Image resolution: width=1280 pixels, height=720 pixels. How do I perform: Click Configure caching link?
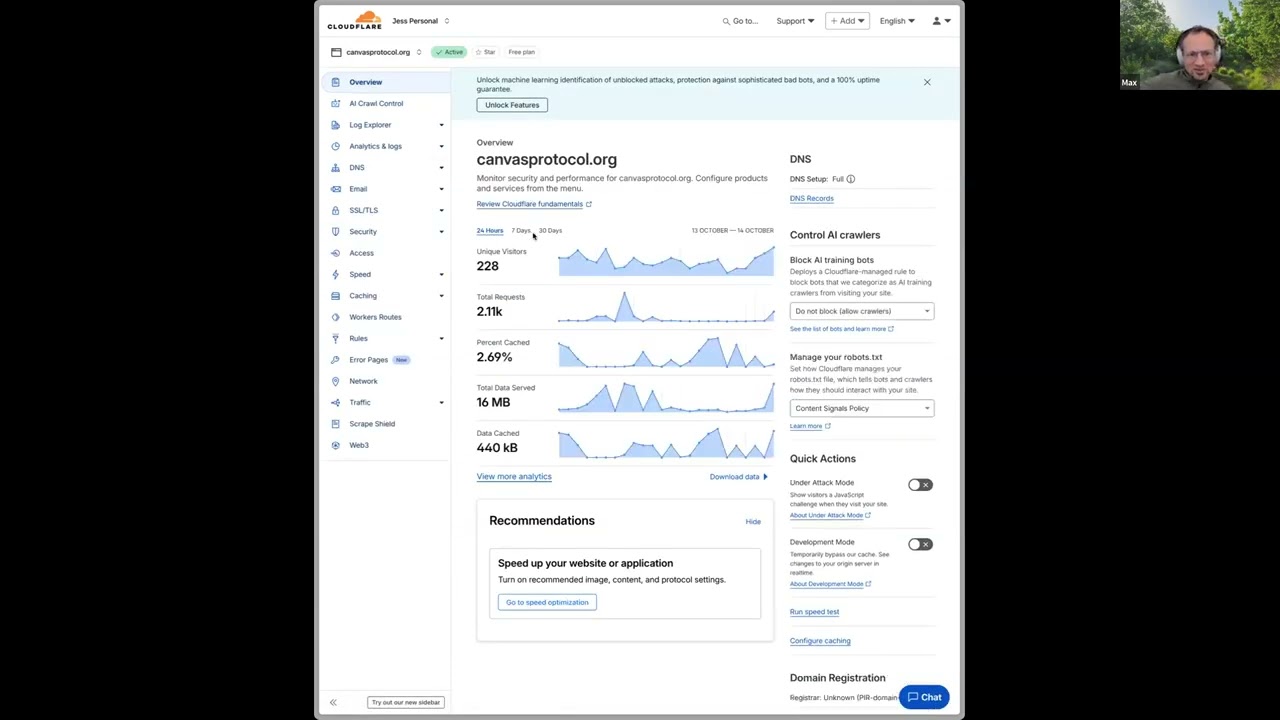[x=820, y=641]
